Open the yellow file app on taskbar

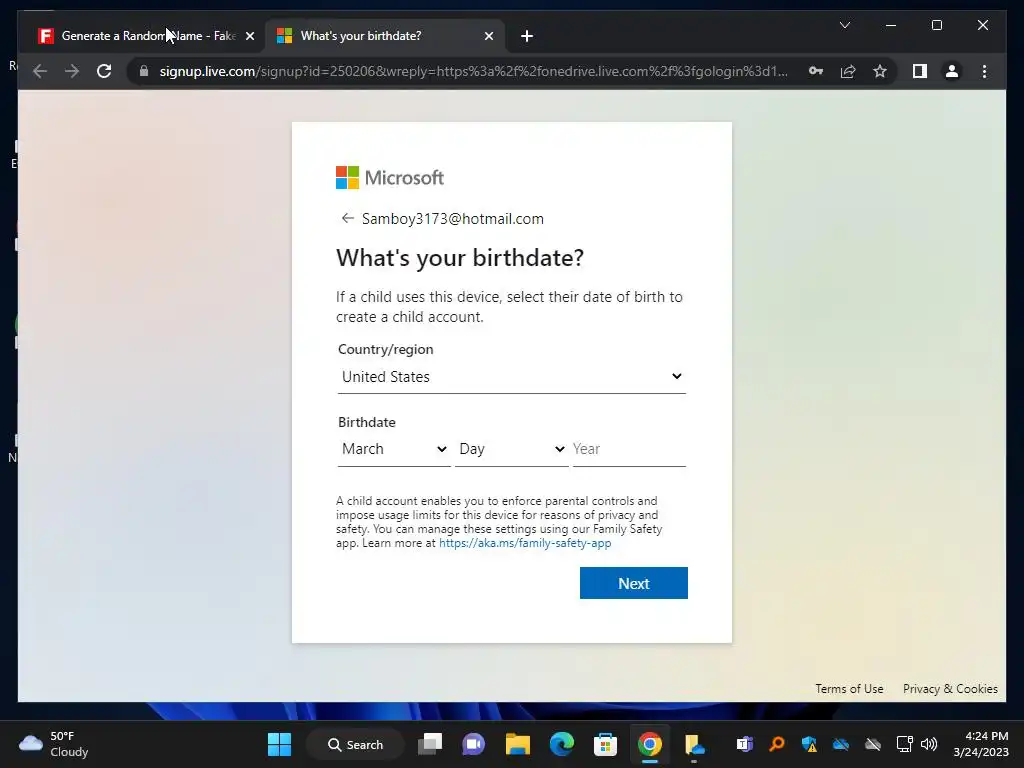pyautogui.click(x=694, y=744)
